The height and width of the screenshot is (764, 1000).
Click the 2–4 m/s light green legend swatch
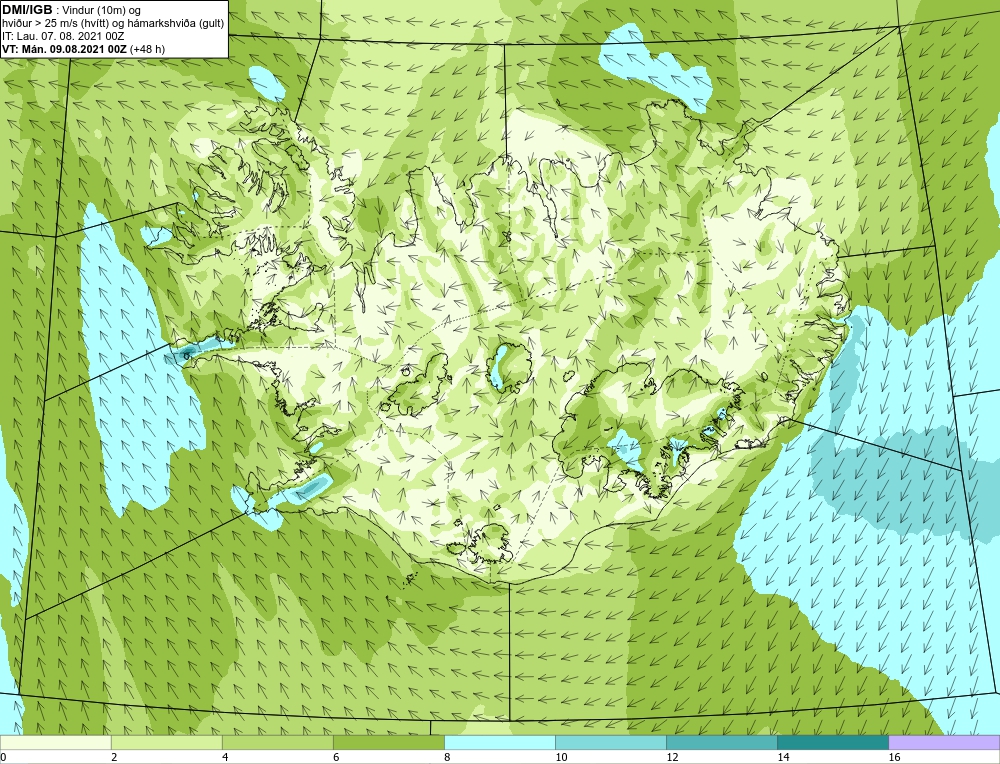tap(166, 742)
